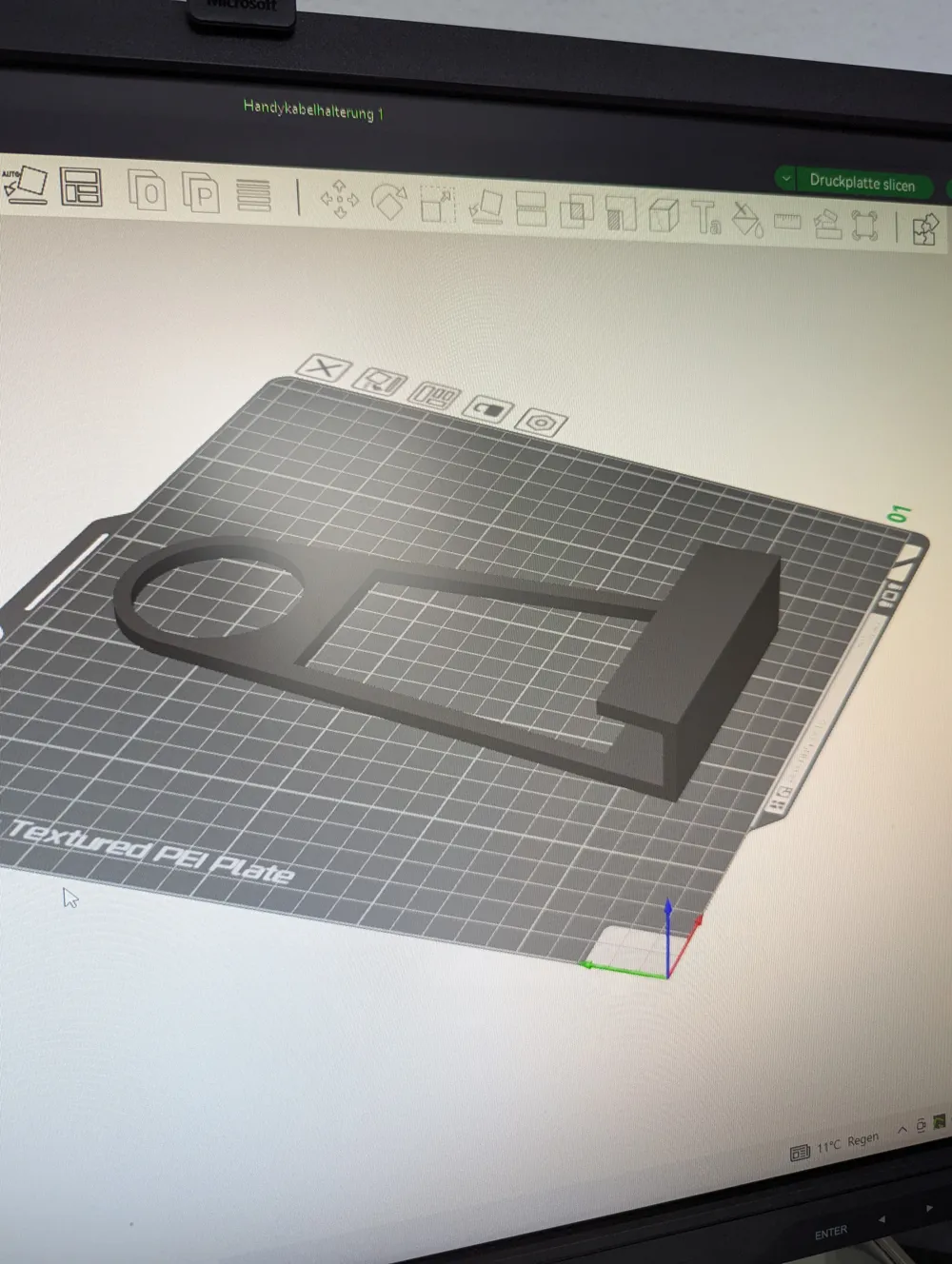Select the Scale tool
The image size is (952, 1264).
click(x=437, y=204)
